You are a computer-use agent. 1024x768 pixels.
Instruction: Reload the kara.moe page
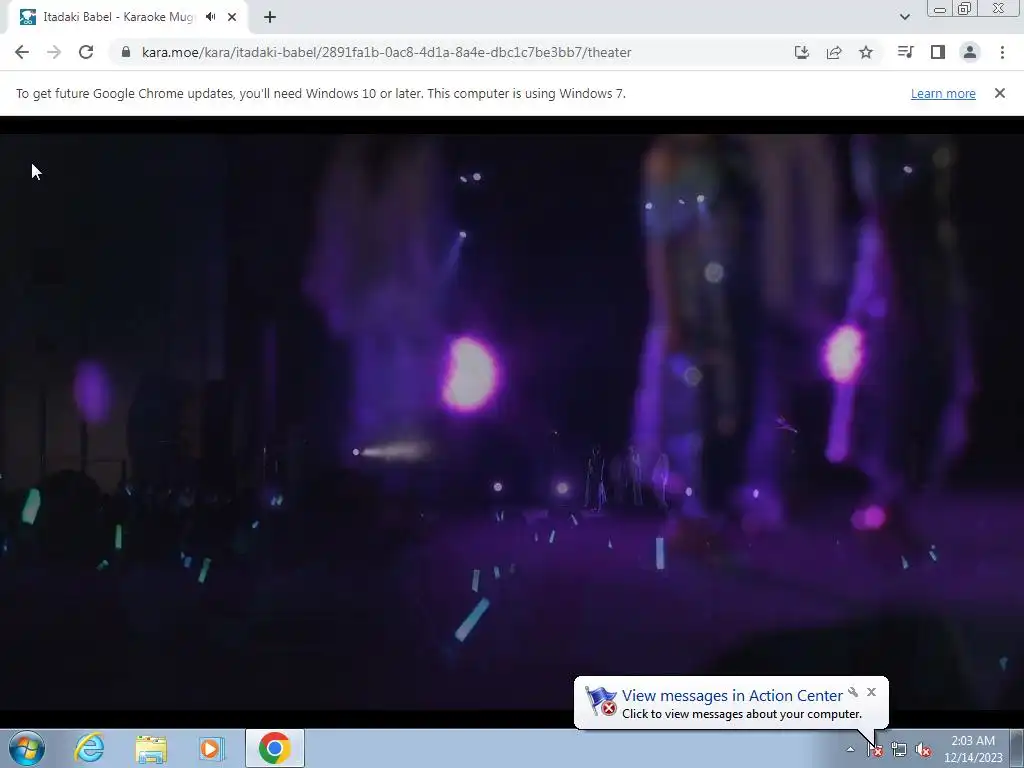[86, 52]
